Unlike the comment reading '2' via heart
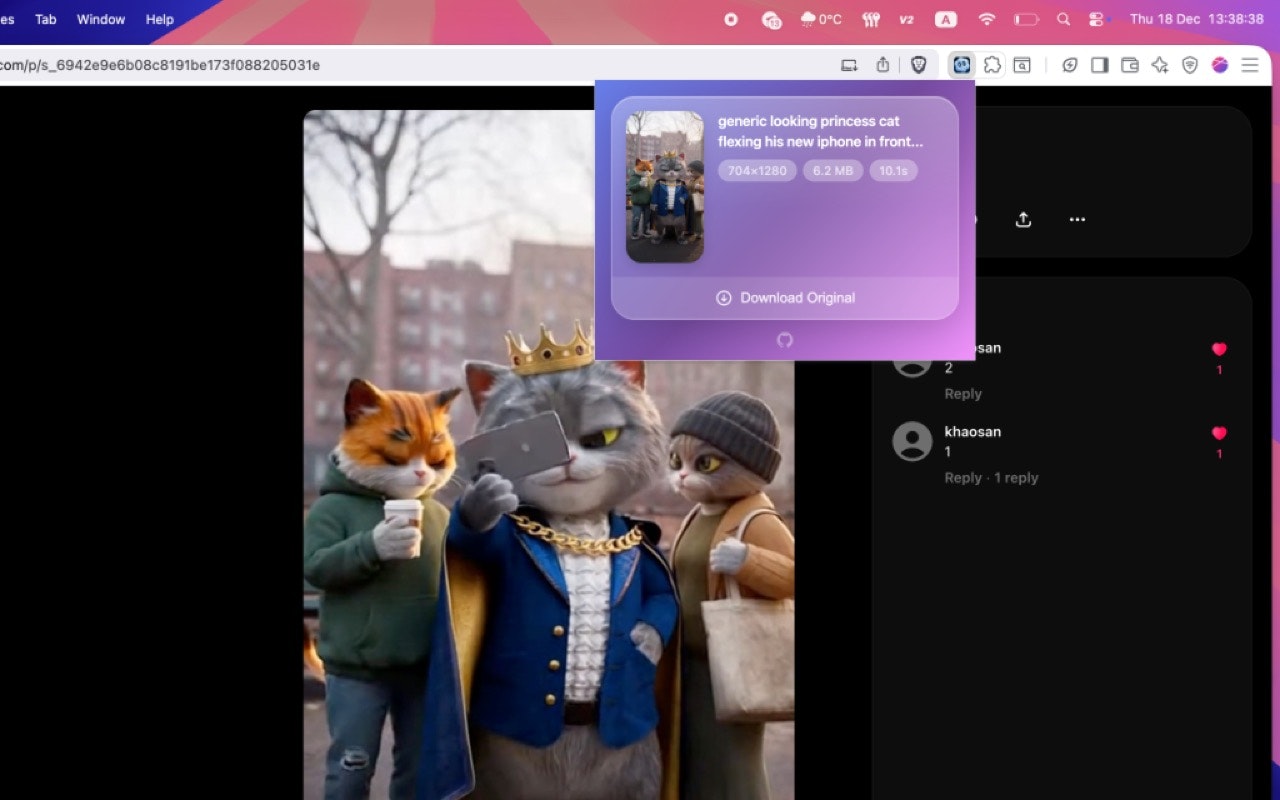The width and height of the screenshot is (1280, 800). pos(1219,349)
